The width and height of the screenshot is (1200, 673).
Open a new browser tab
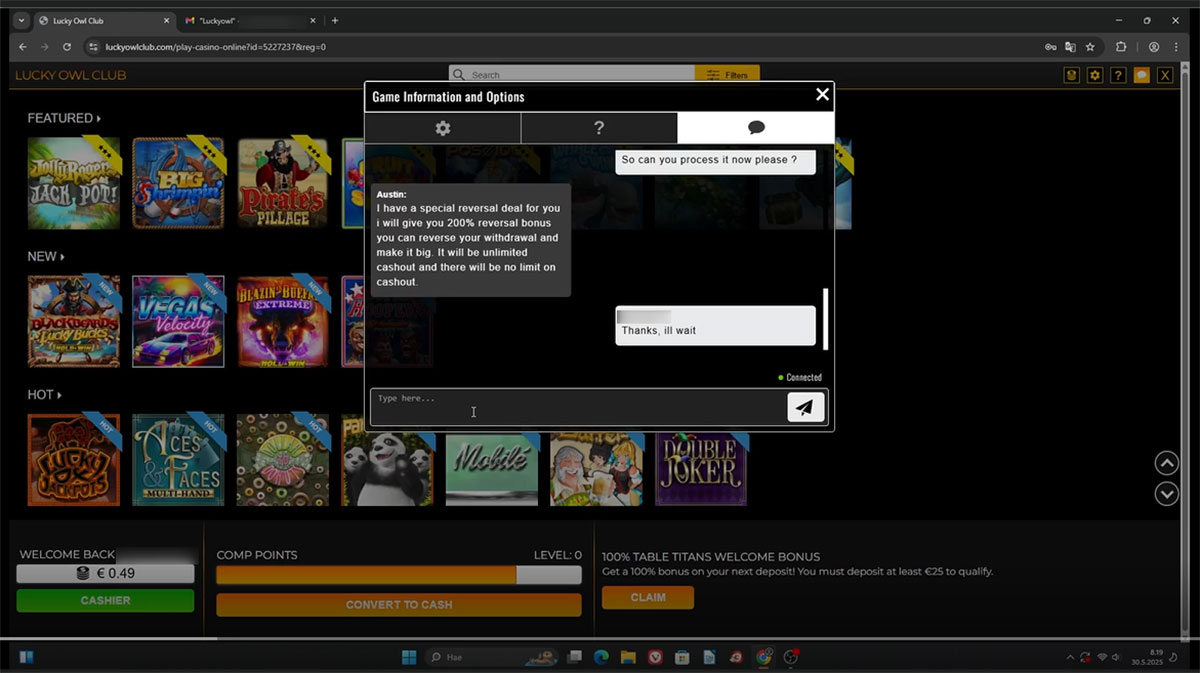pyautogui.click(x=335, y=20)
